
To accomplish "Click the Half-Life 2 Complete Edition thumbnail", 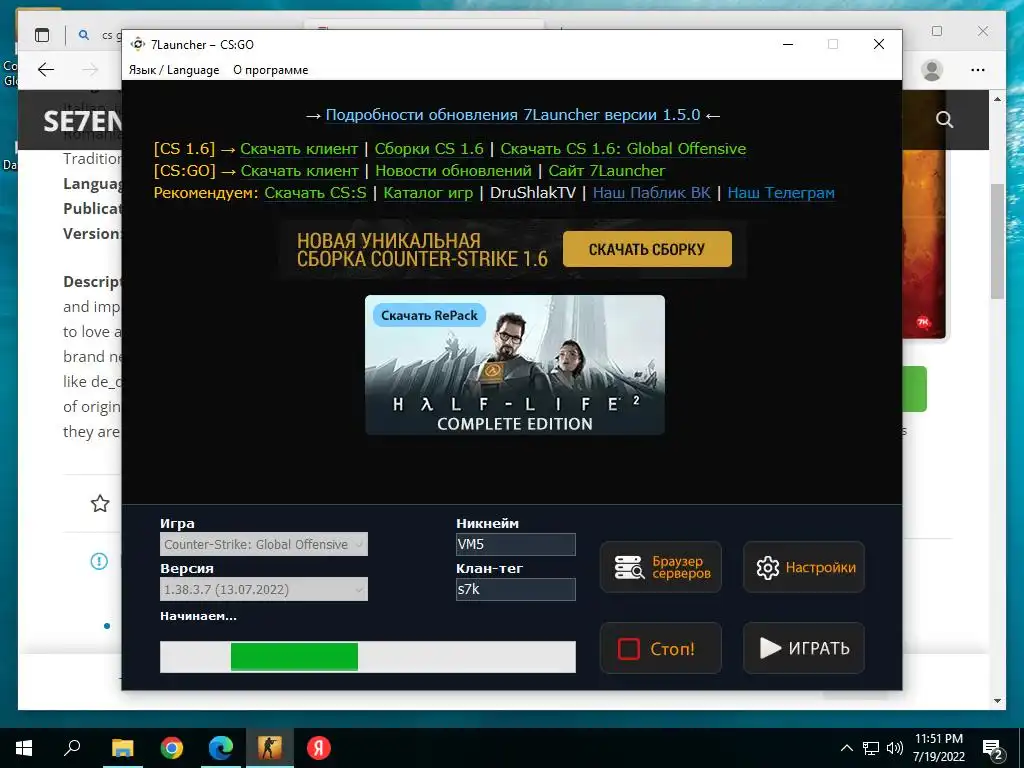I will point(515,365).
